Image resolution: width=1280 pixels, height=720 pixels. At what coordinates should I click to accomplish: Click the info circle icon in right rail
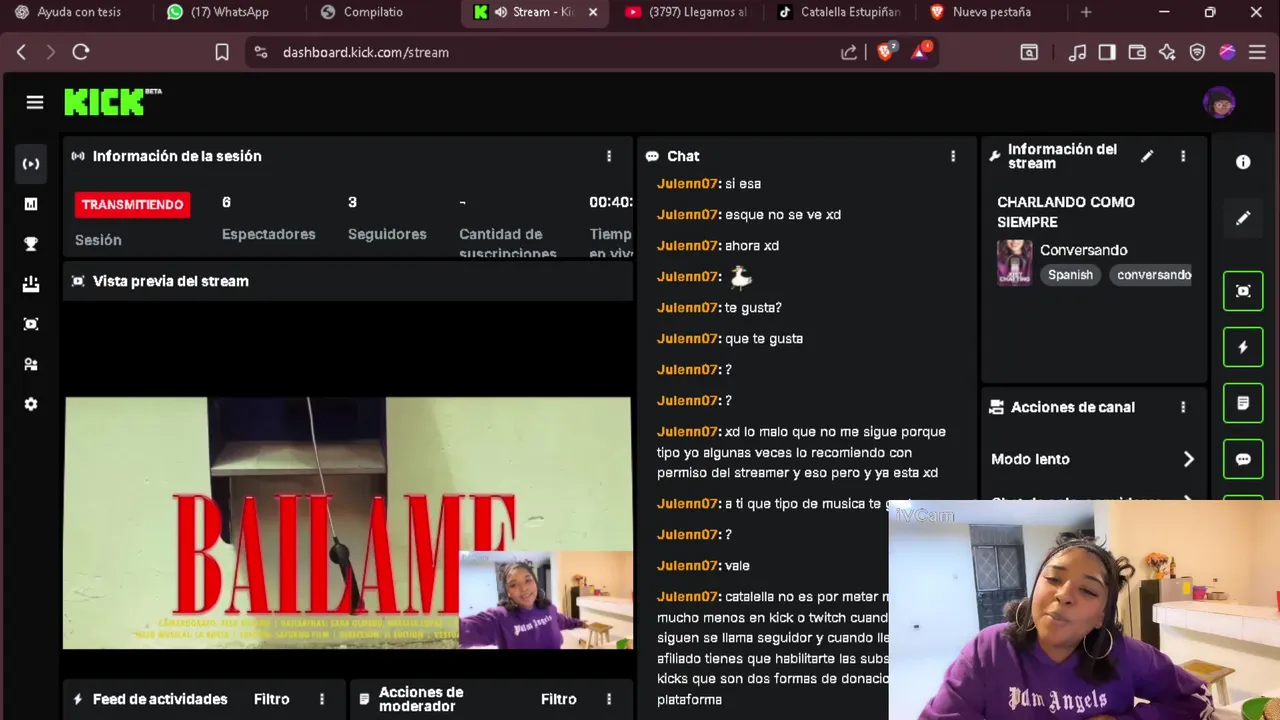(x=1243, y=162)
